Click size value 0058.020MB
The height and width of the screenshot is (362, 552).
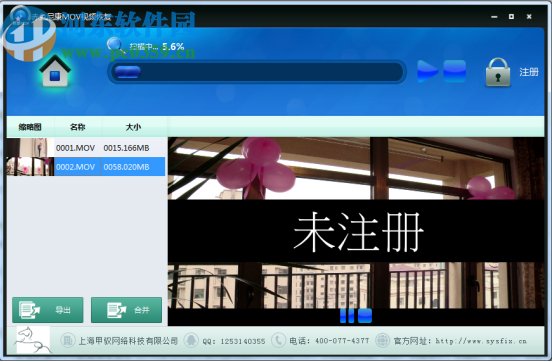pos(126,167)
